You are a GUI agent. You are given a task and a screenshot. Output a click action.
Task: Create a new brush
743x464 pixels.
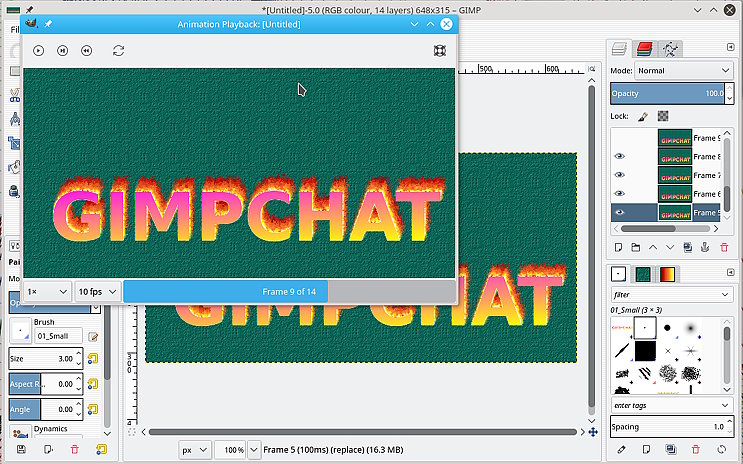click(x=646, y=449)
